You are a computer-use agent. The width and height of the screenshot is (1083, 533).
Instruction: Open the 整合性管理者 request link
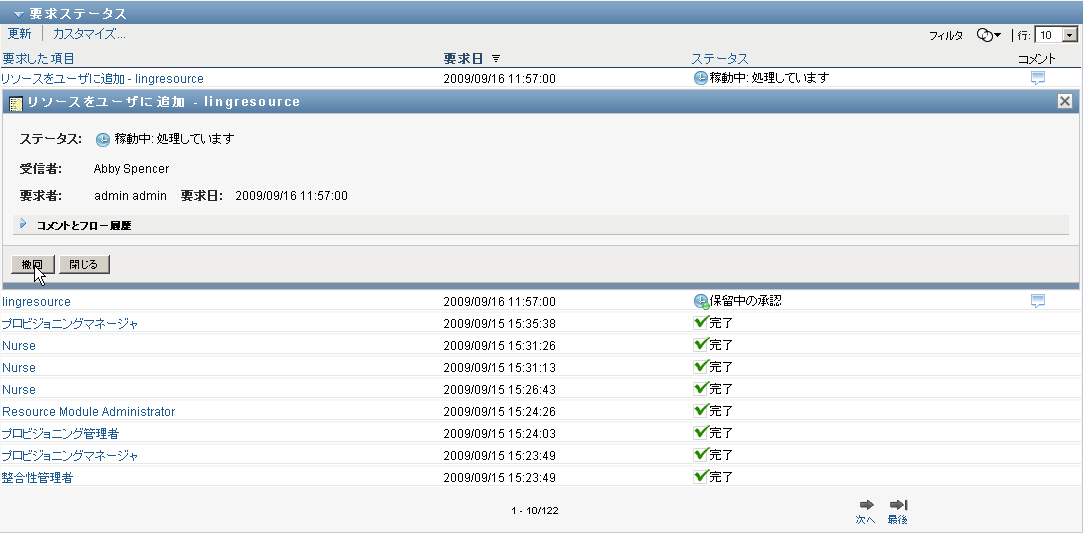[x=37, y=477]
